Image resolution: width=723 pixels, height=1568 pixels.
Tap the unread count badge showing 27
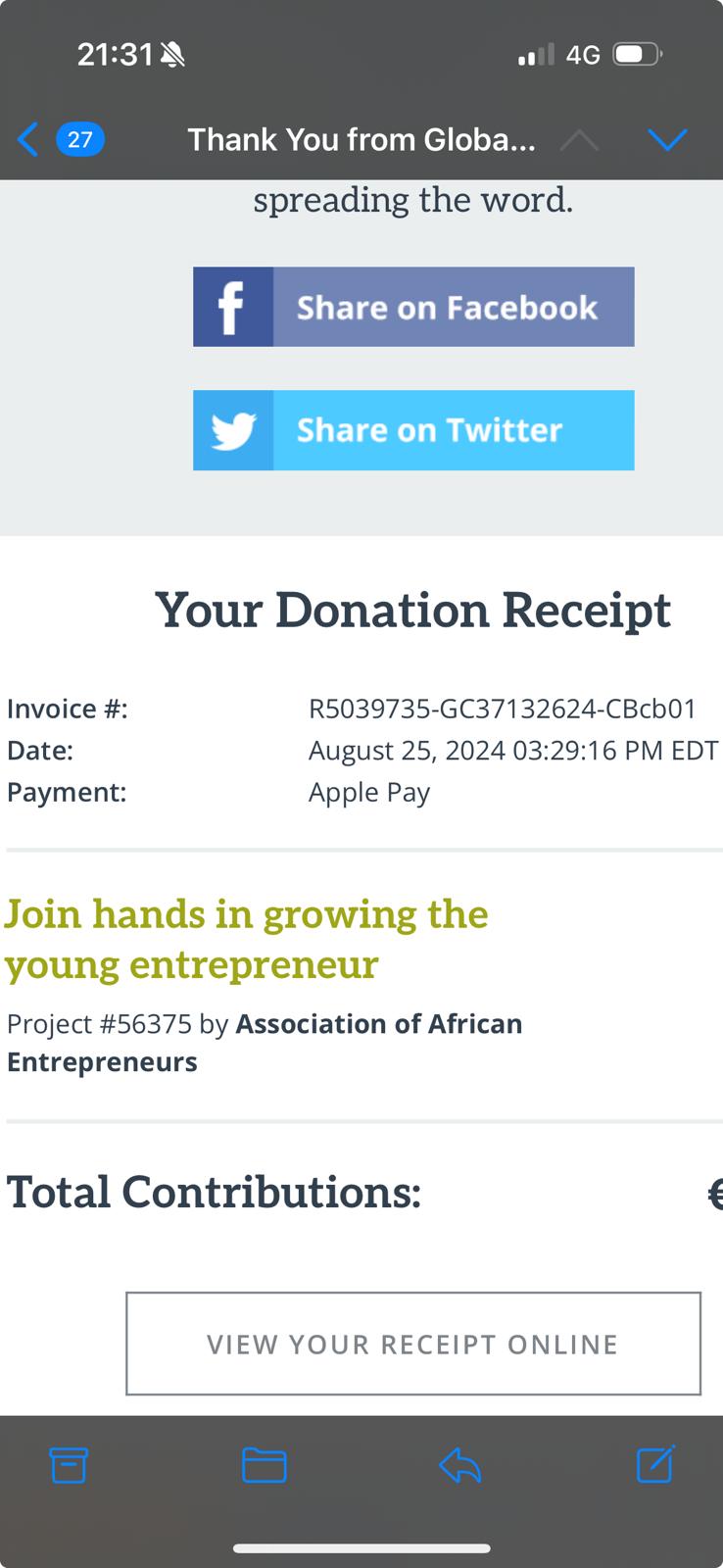click(80, 139)
